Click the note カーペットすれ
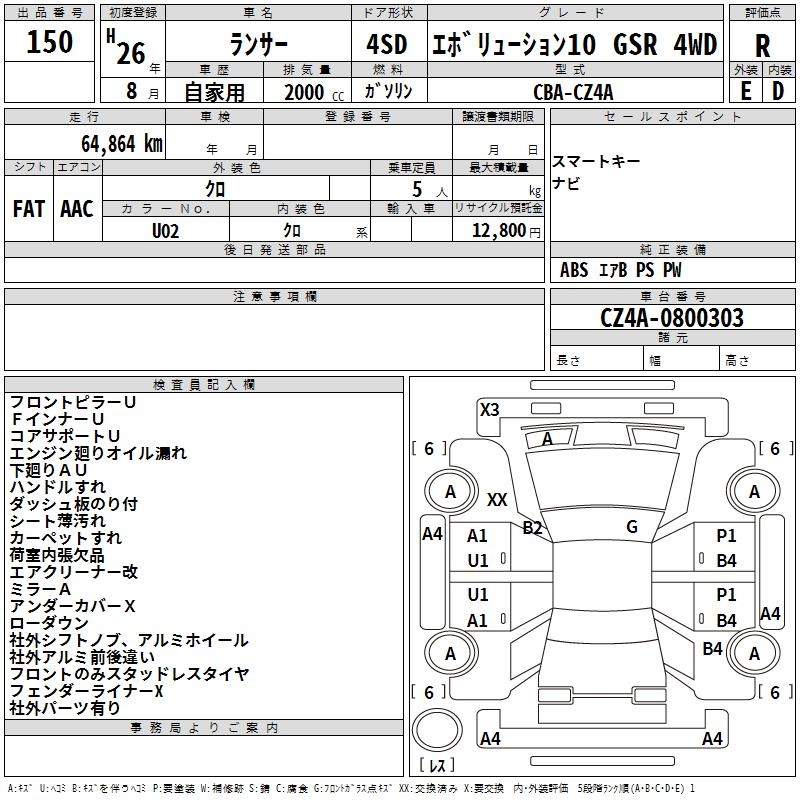The width and height of the screenshot is (800, 800). pos(66,538)
